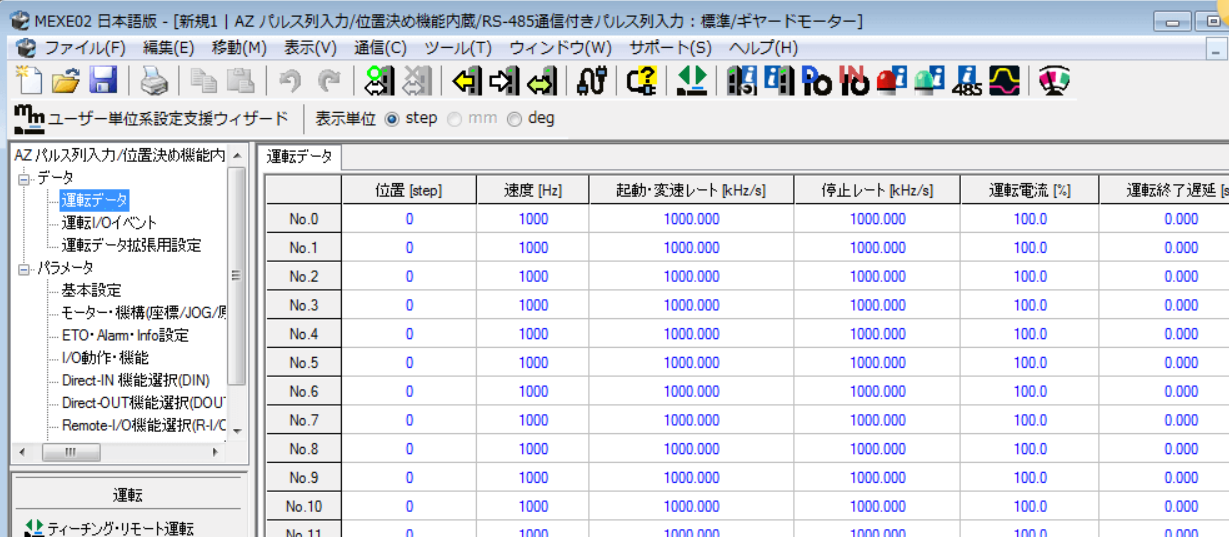This screenshot has width=1229, height=537.
Task: Click the Print icon in toolbar
Action: [x=153, y=81]
